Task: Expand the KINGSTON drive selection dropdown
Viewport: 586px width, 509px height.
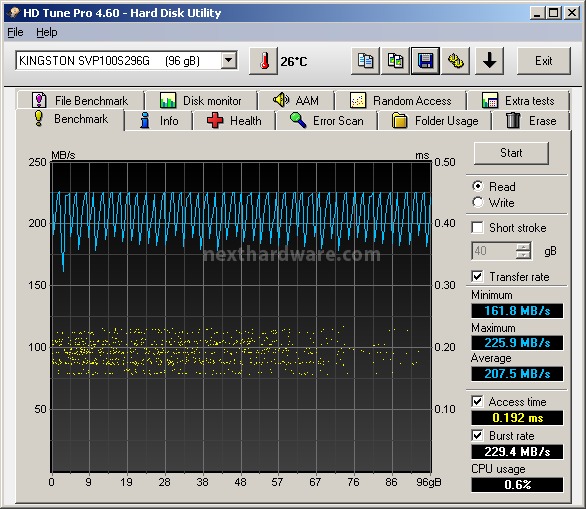Action: tap(229, 60)
